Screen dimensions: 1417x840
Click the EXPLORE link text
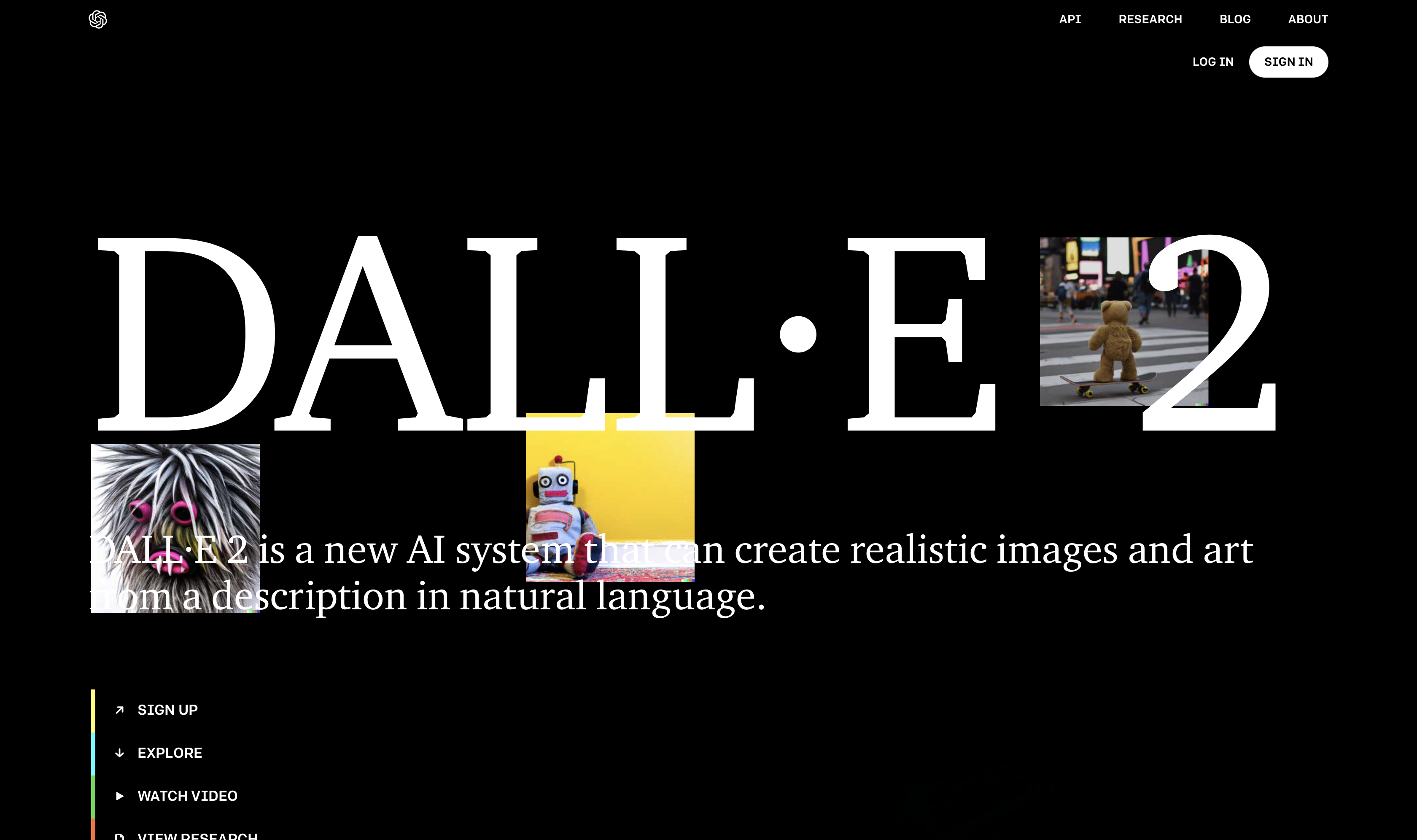[170, 753]
